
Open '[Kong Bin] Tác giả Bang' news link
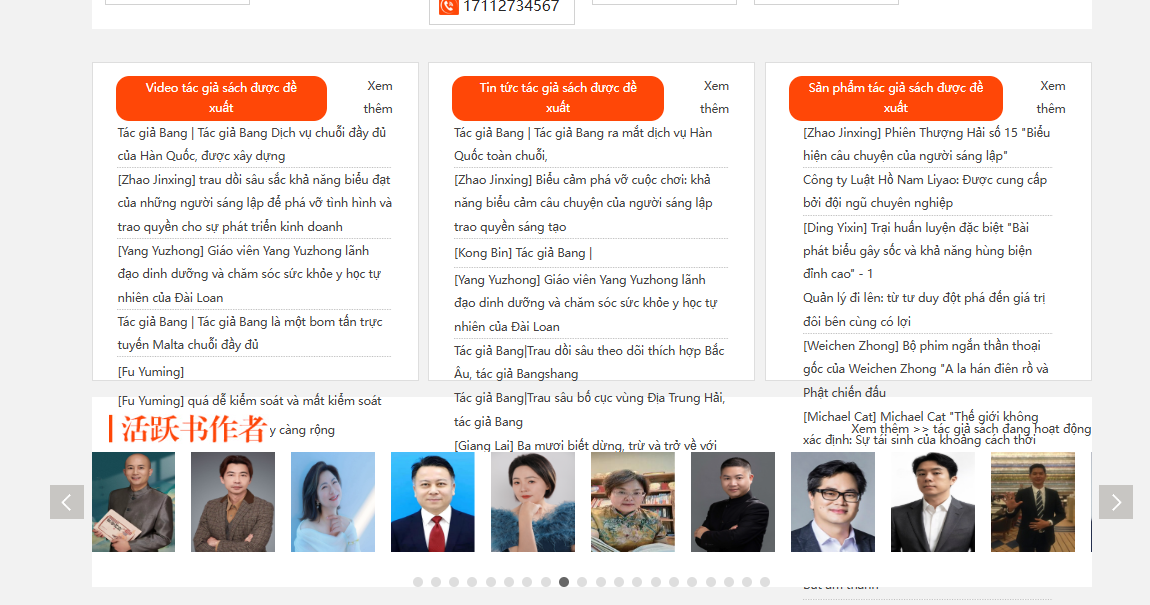click(x=523, y=253)
